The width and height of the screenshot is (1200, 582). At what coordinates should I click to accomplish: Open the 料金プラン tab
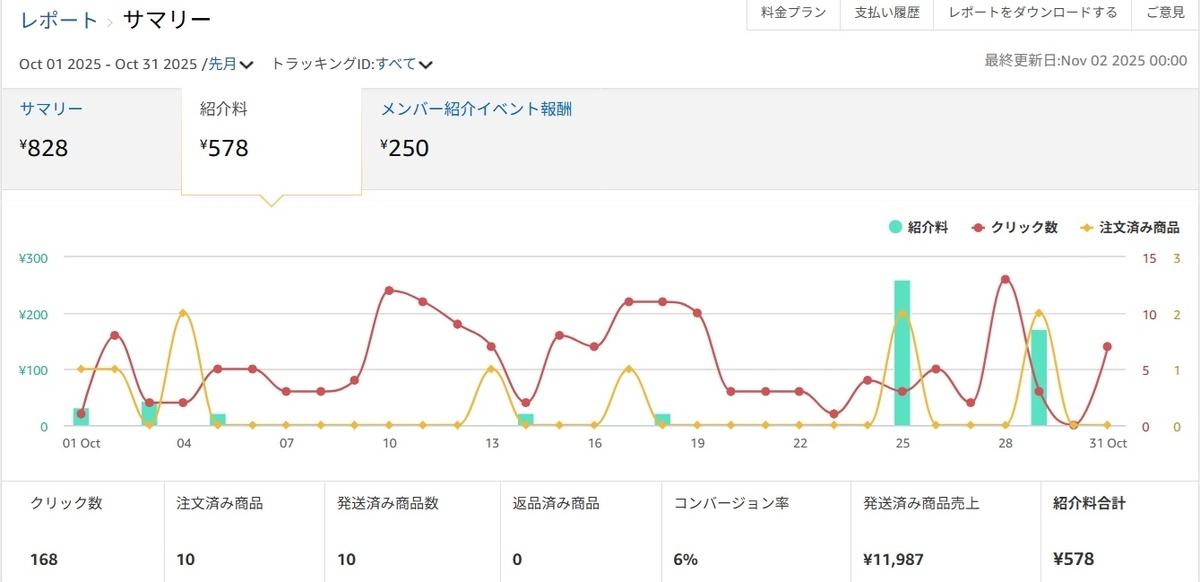[794, 13]
